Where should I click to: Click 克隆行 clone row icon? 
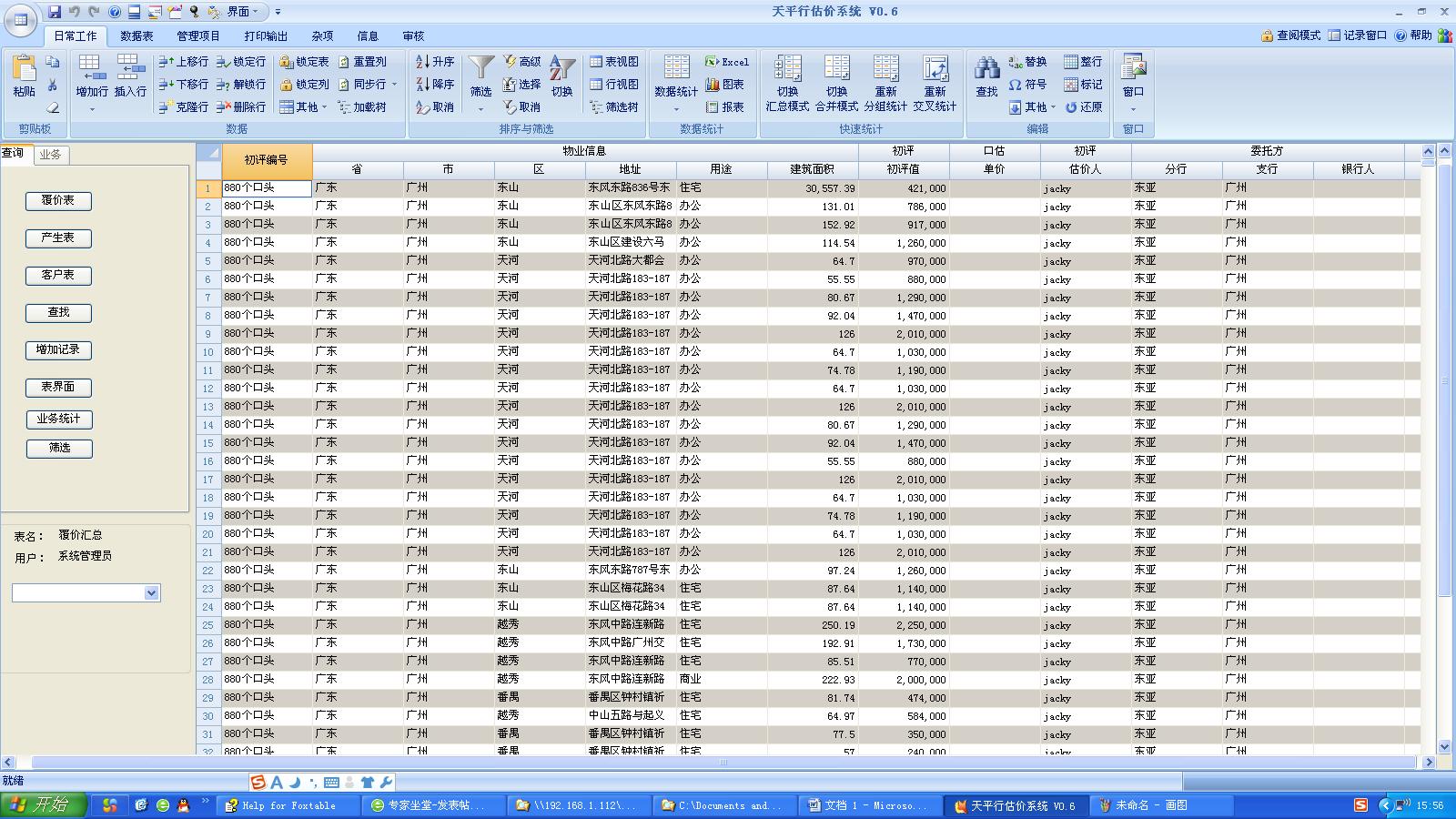coord(184,107)
